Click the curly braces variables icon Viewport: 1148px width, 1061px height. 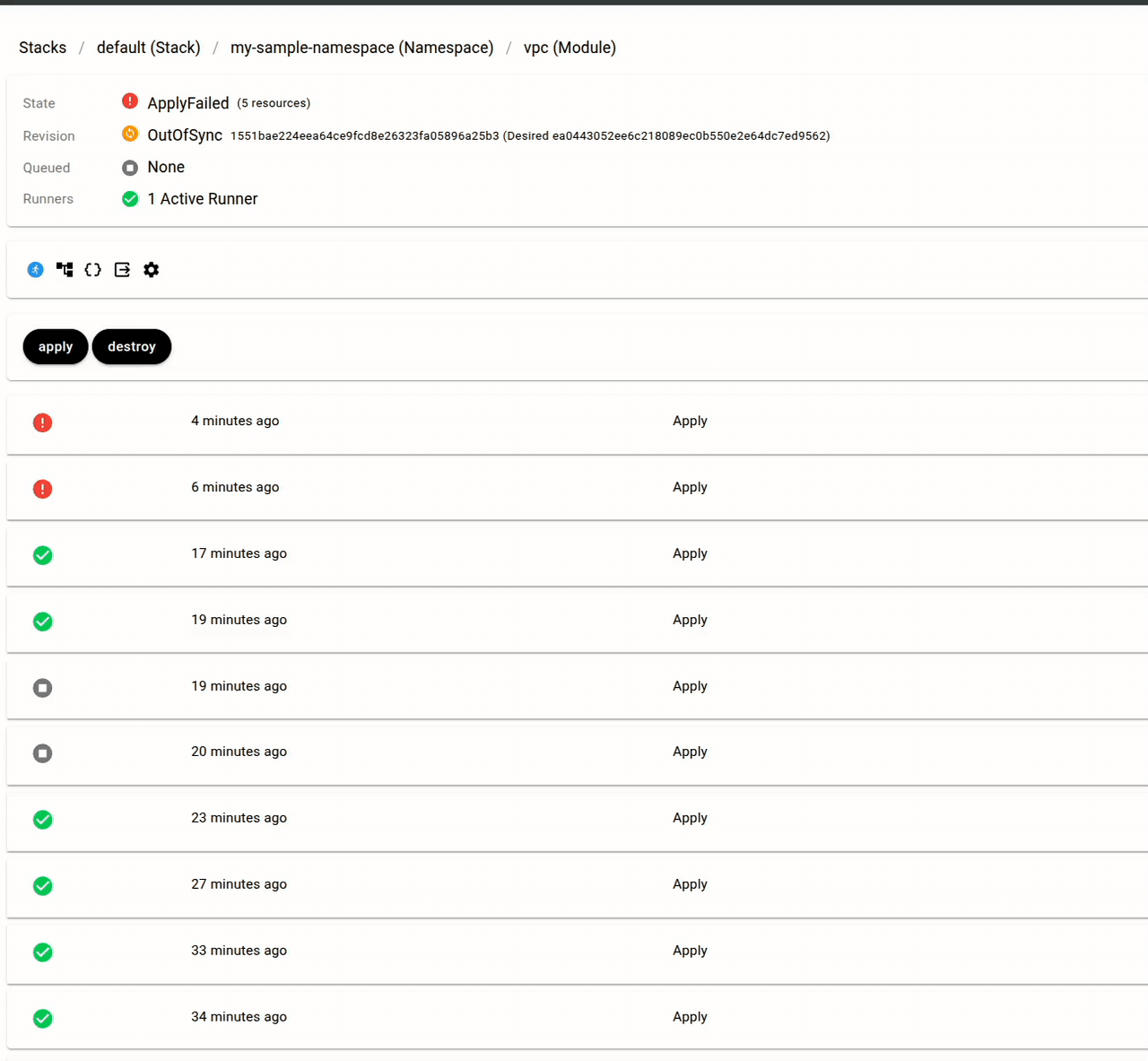pyautogui.click(x=93, y=270)
